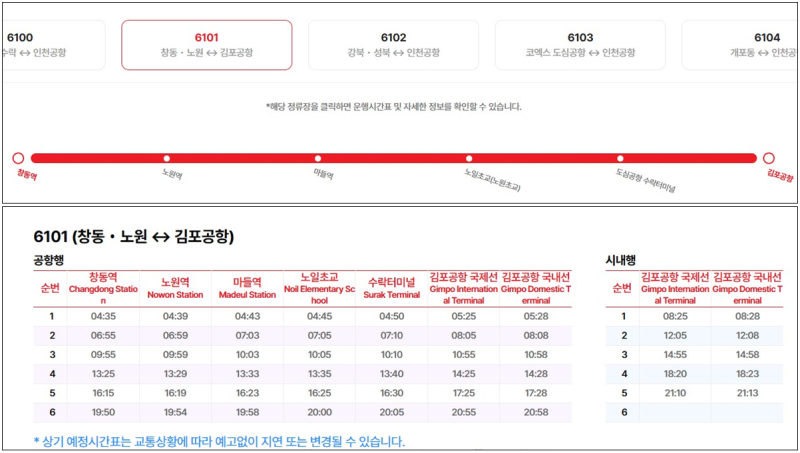The height and width of the screenshot is (453, 800).
Task: Click the Noil Elementary School column header
Action: (x=319, y=289)
